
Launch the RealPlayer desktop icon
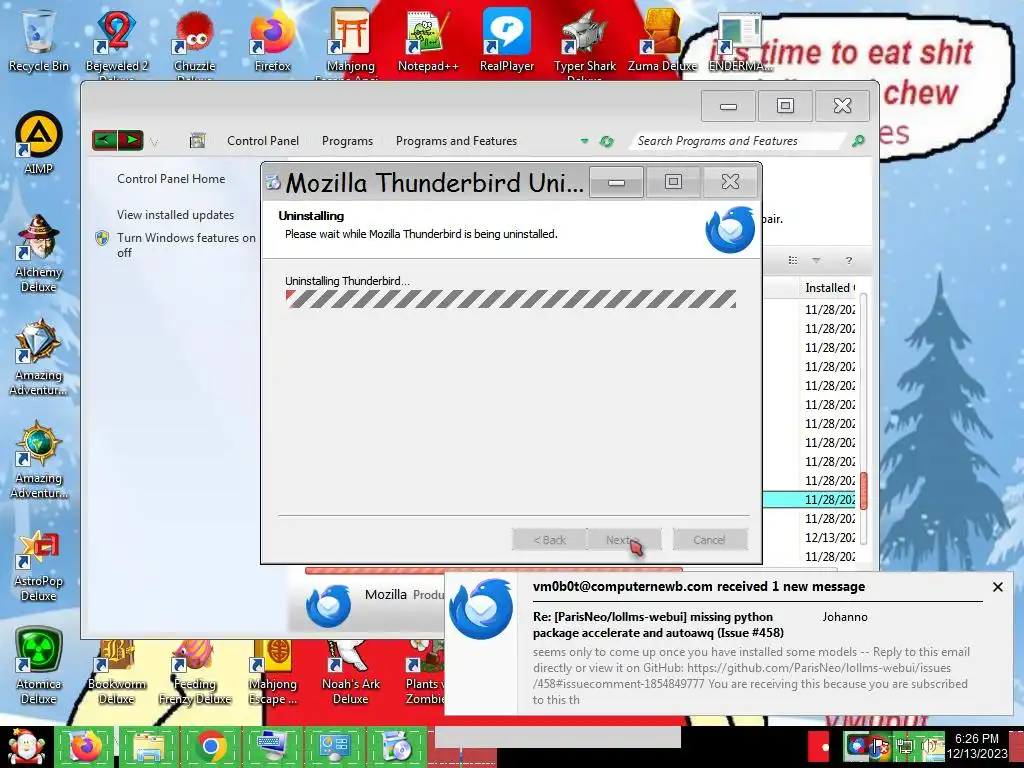click(507, 40)
